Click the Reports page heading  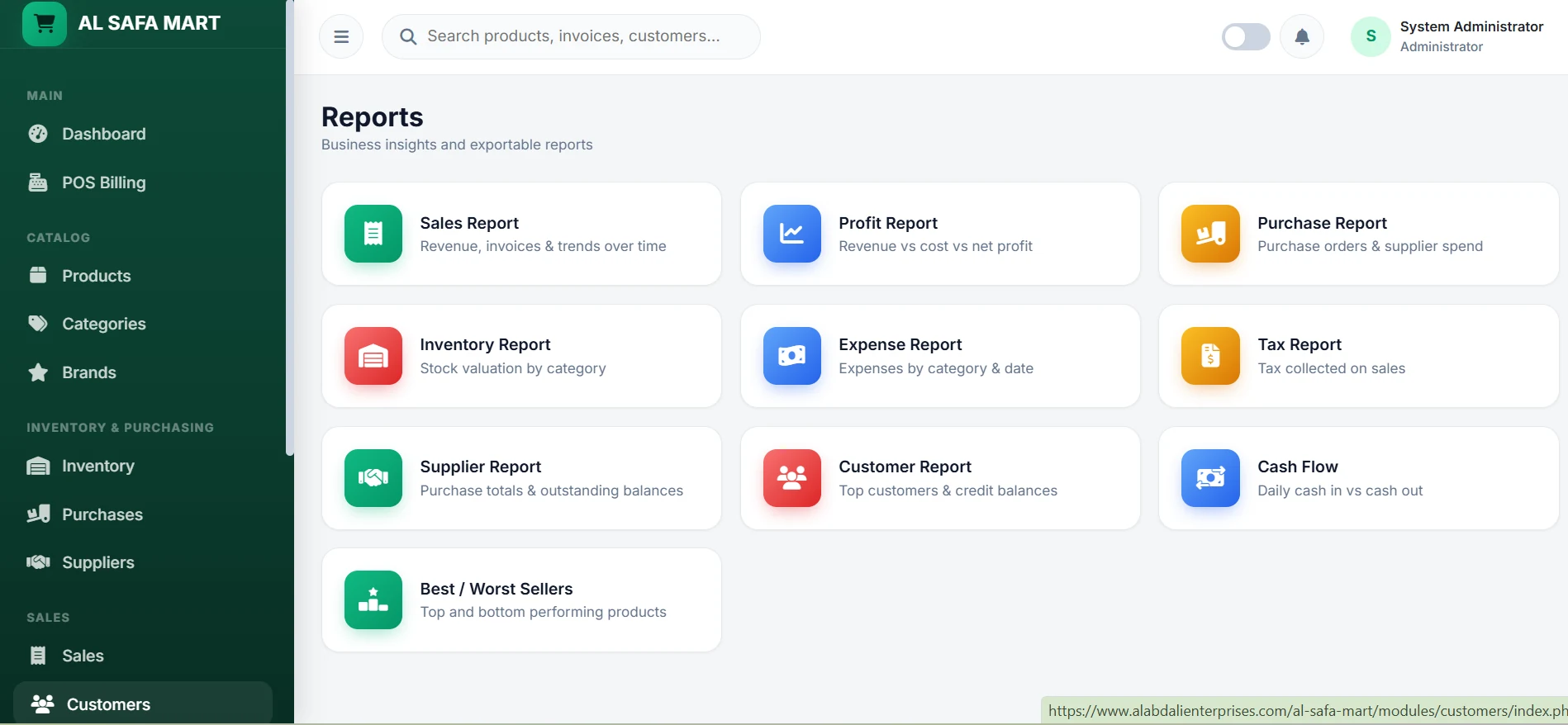373,117
